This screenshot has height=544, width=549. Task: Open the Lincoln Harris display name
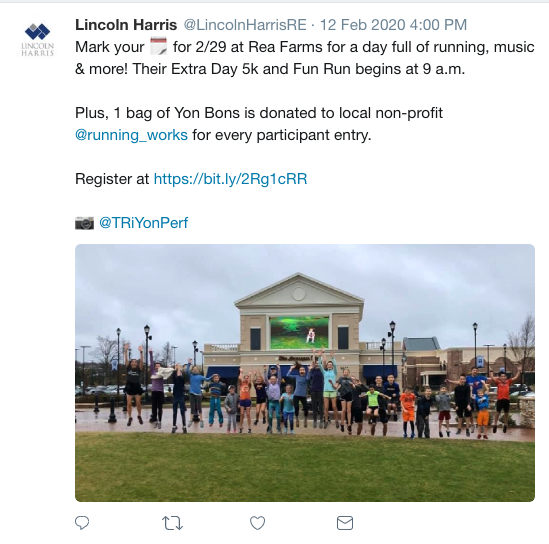(x=126, y=25)
